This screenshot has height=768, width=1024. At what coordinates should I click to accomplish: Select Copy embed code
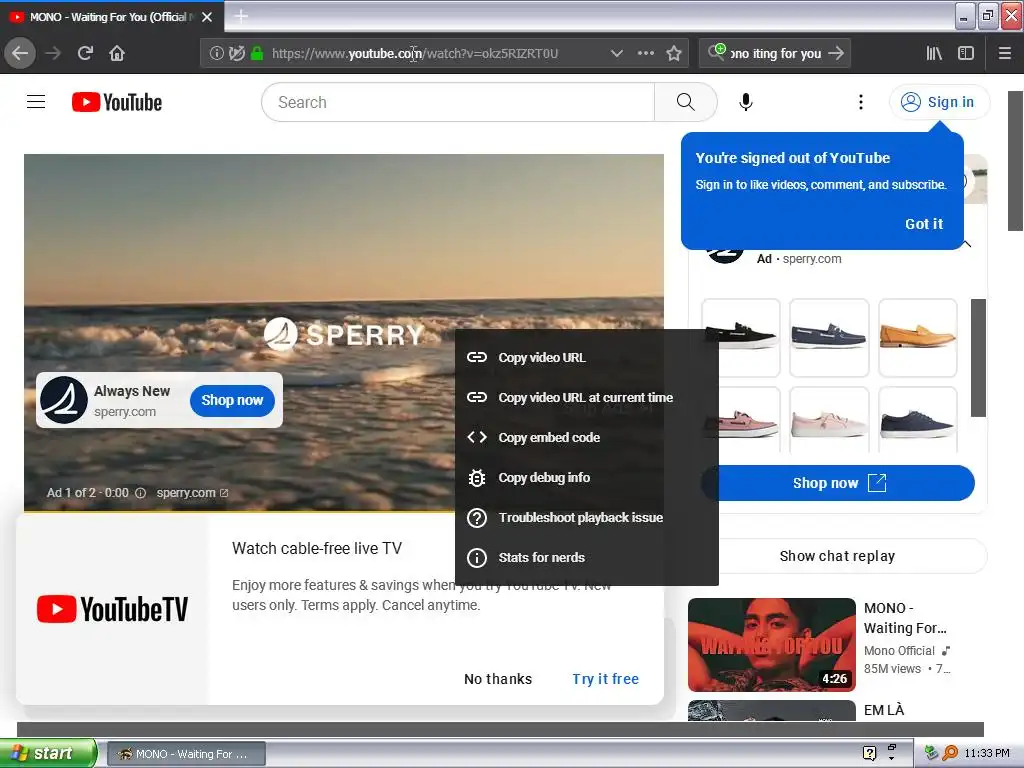pos(586,438)
